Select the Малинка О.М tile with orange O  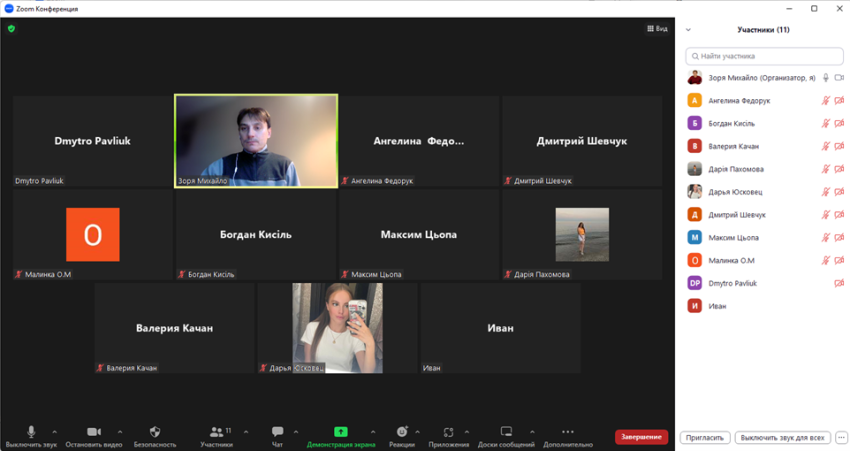tap(93, 234)
